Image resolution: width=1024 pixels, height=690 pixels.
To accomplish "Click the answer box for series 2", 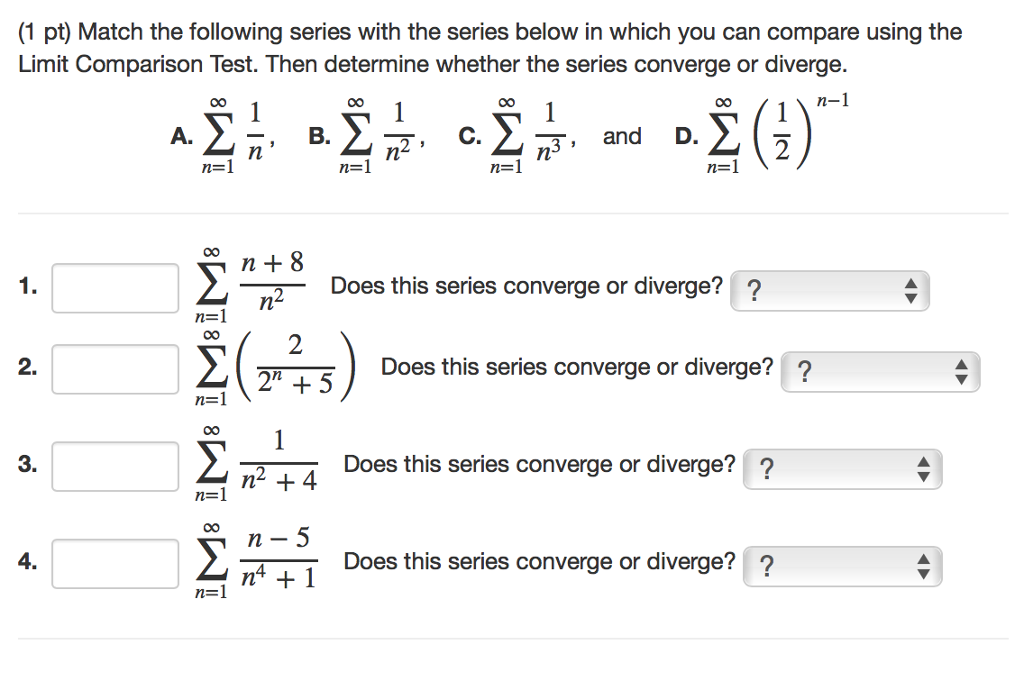I will [x=114, y=369].
